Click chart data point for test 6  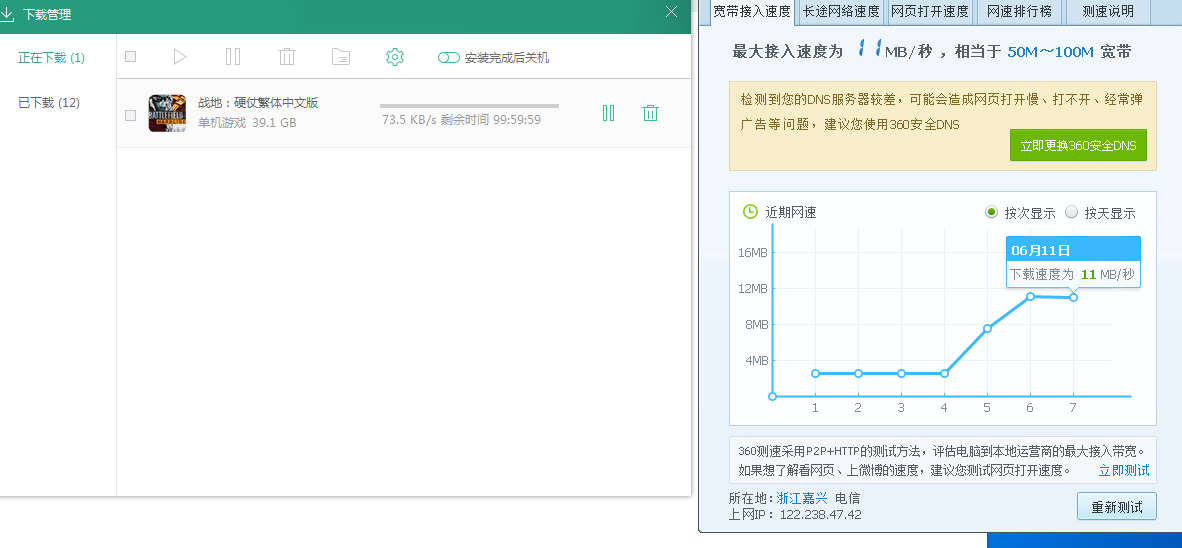tap(1030, 296)
